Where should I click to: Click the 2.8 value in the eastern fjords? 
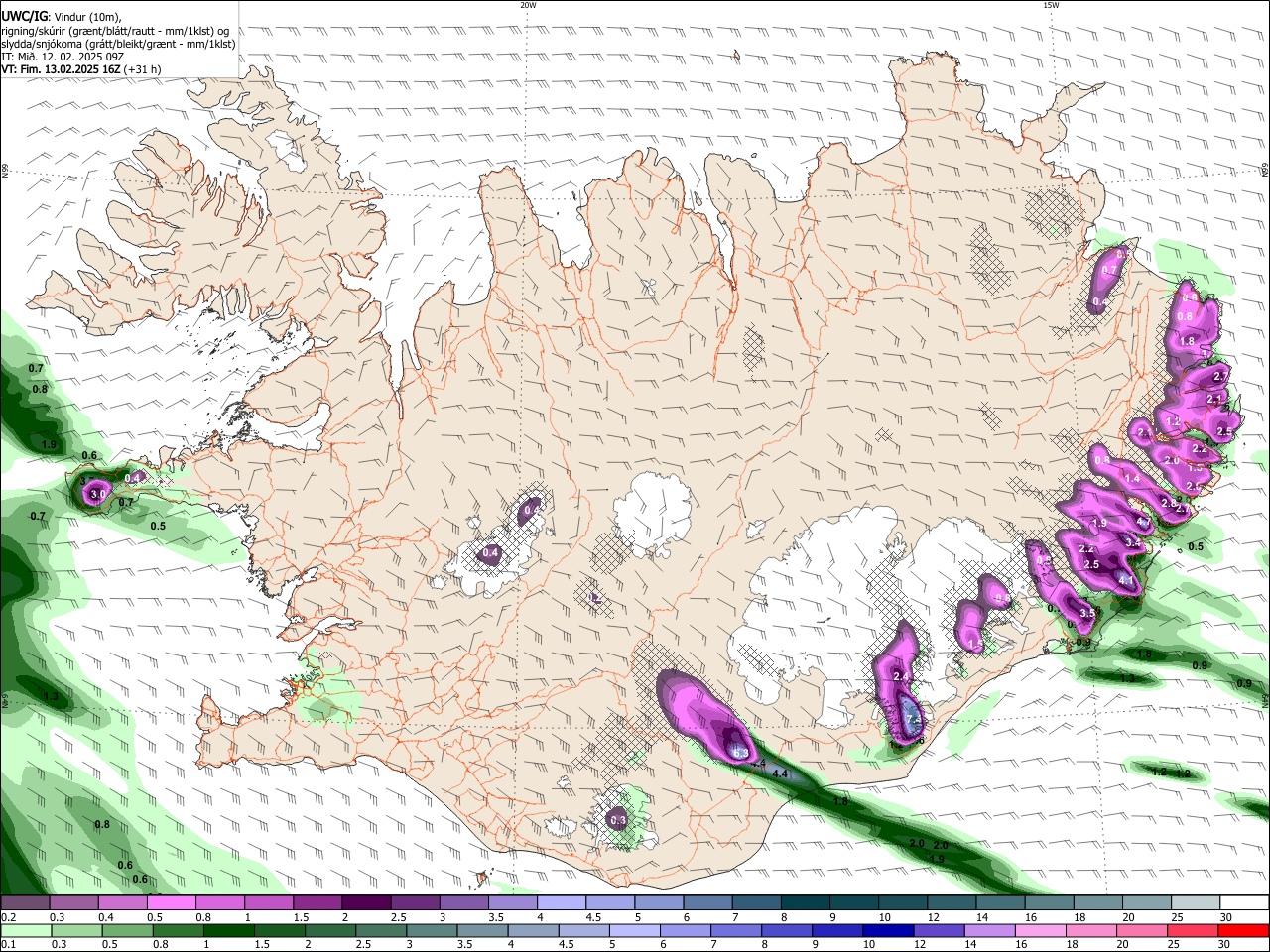(1169, 504)
